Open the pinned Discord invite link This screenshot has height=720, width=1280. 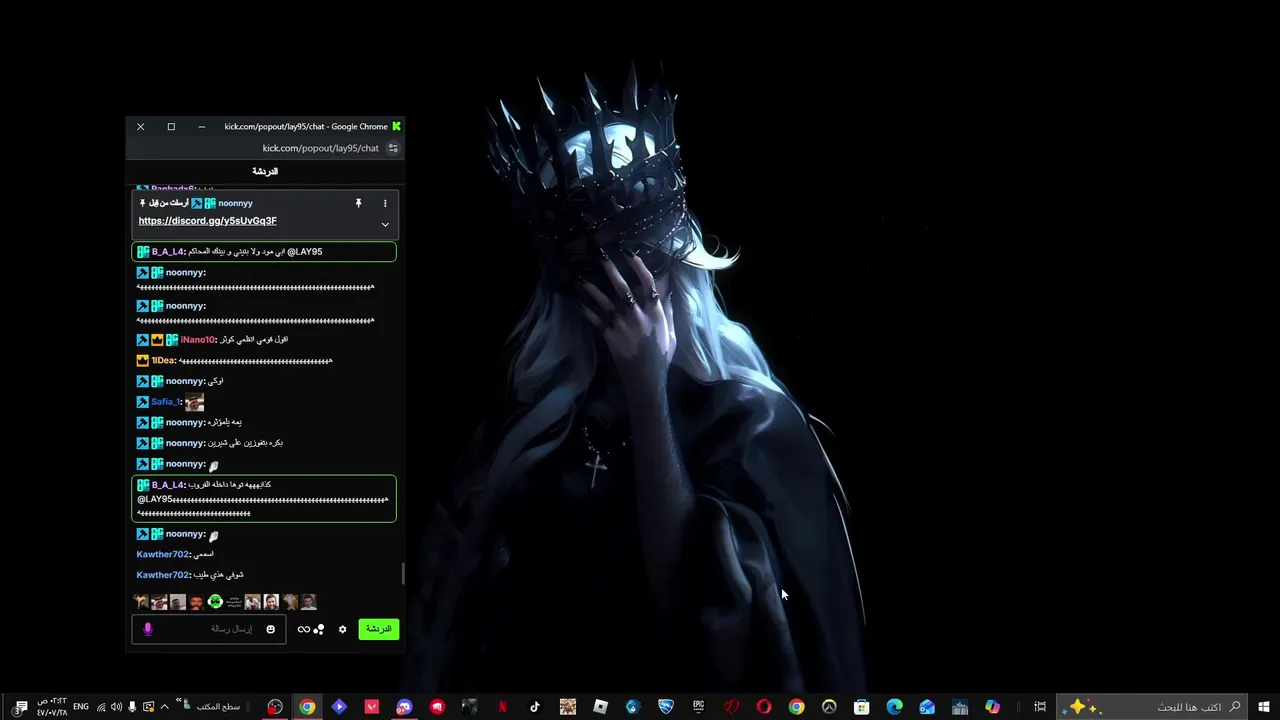tap(207, 221)
